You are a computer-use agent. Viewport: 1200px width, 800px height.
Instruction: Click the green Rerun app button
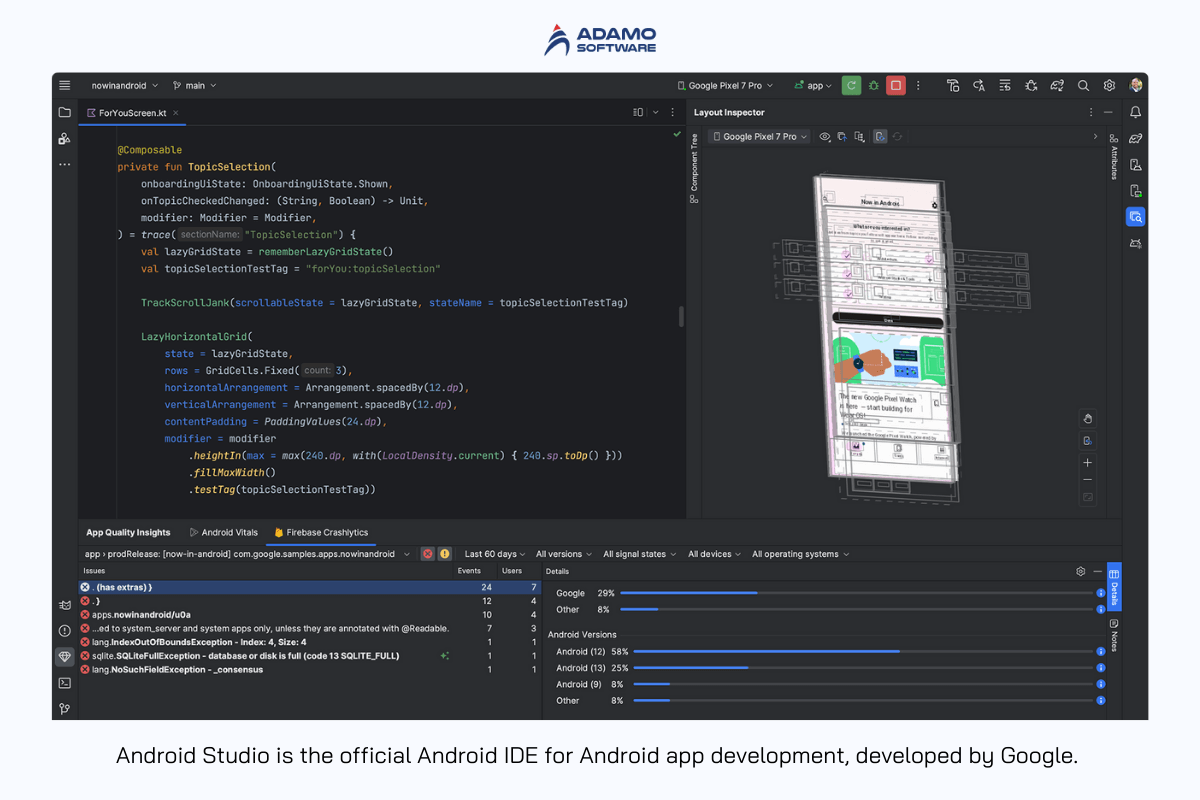click(851, 86)
